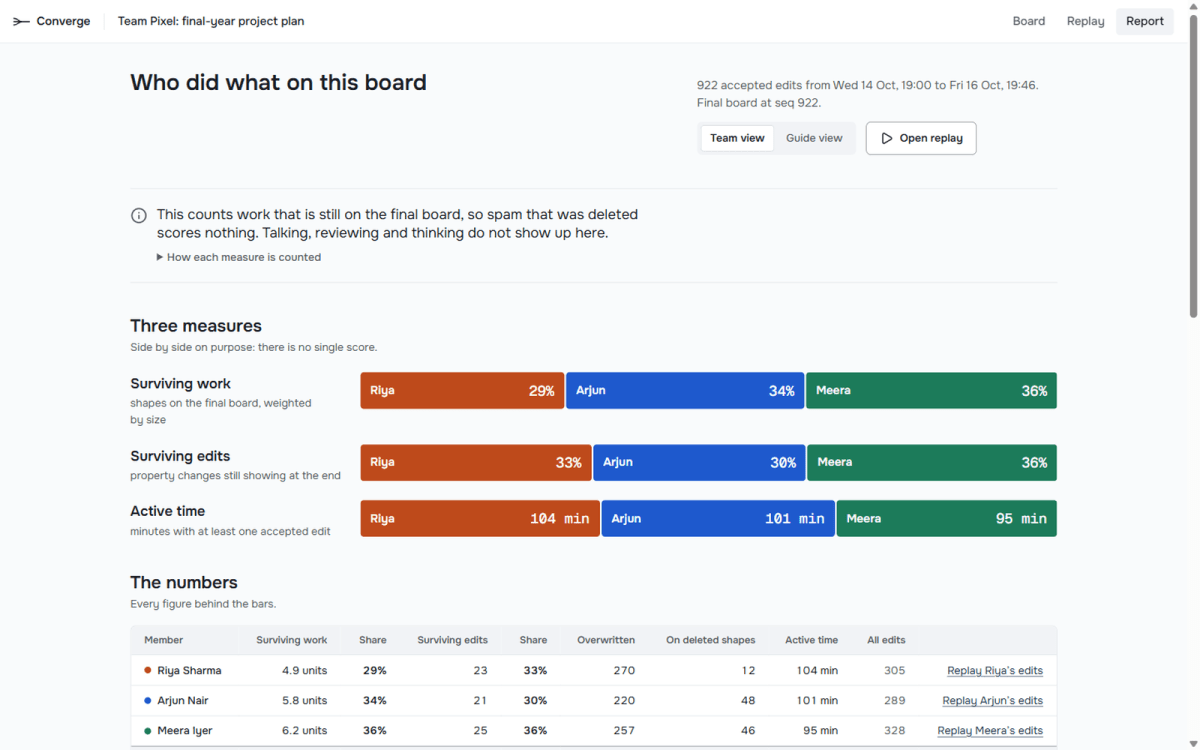Click the 'Final board at seq 922.' text

click(759, 103)
